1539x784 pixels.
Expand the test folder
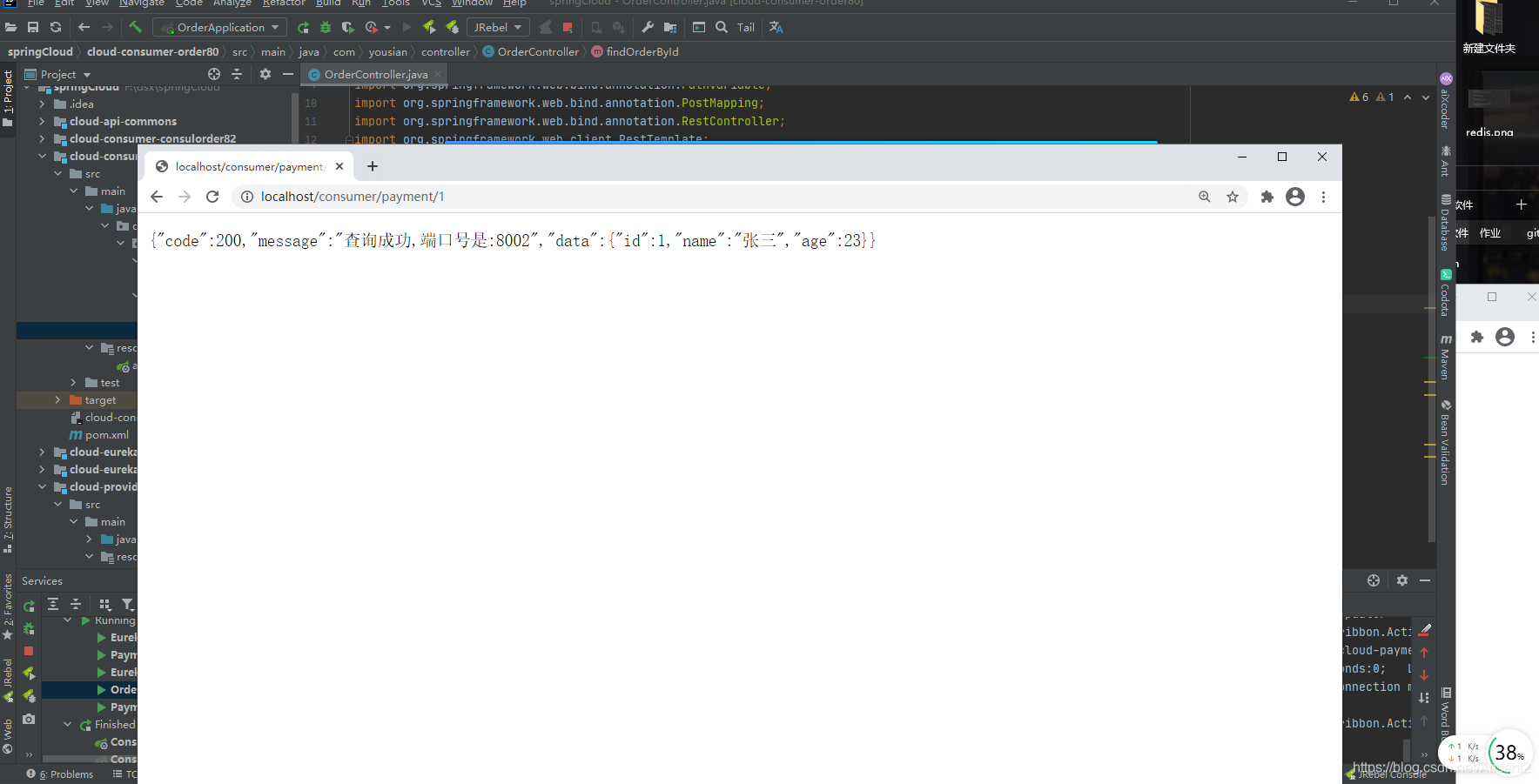[x=73, y=382]
